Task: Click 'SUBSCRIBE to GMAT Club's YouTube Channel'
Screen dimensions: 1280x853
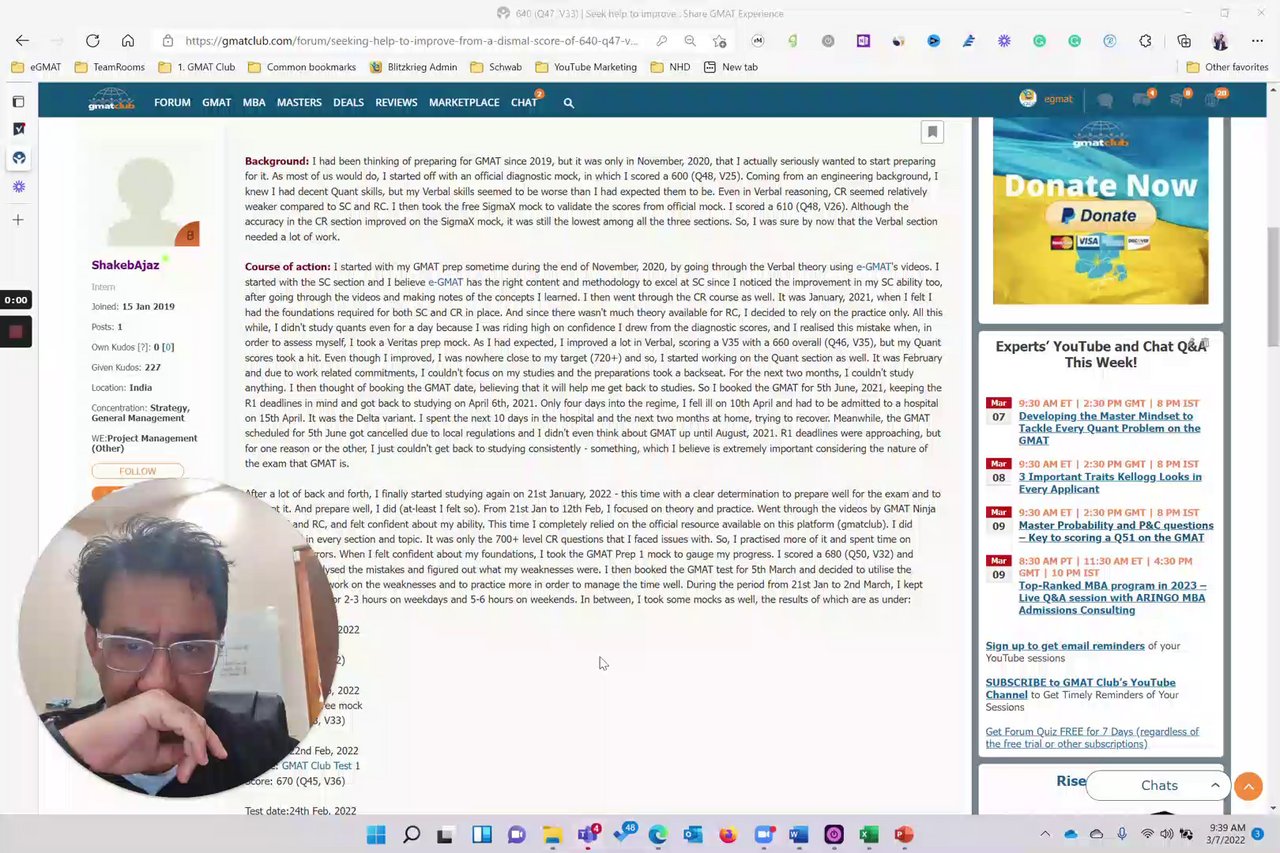Action: point(1080,688)
